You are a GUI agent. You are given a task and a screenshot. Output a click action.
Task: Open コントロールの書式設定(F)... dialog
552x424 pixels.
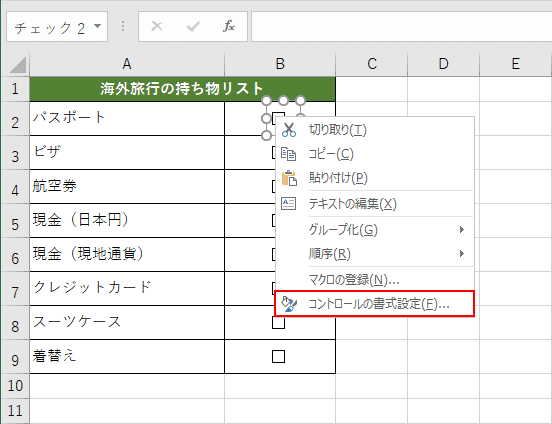(374, 304)
